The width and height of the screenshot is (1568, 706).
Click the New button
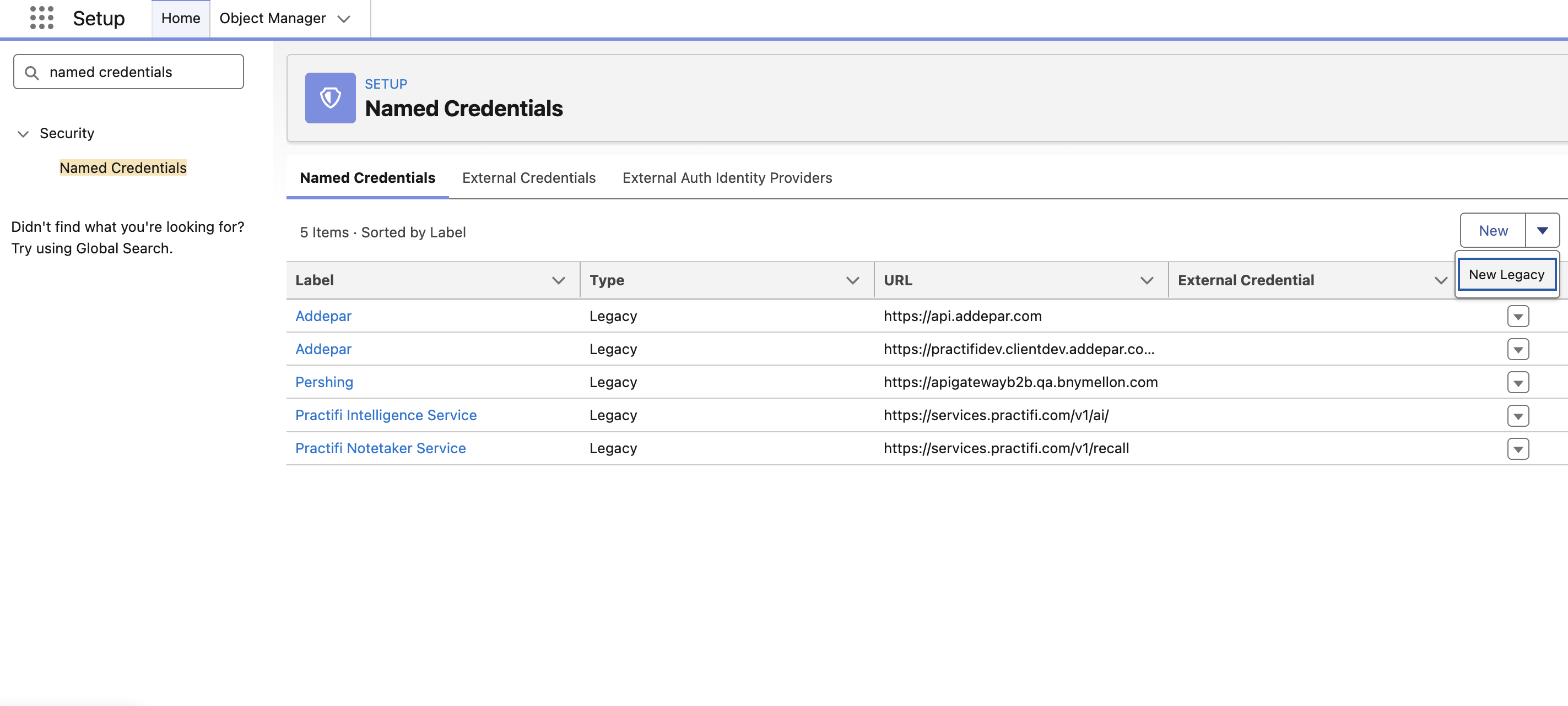1493,231
